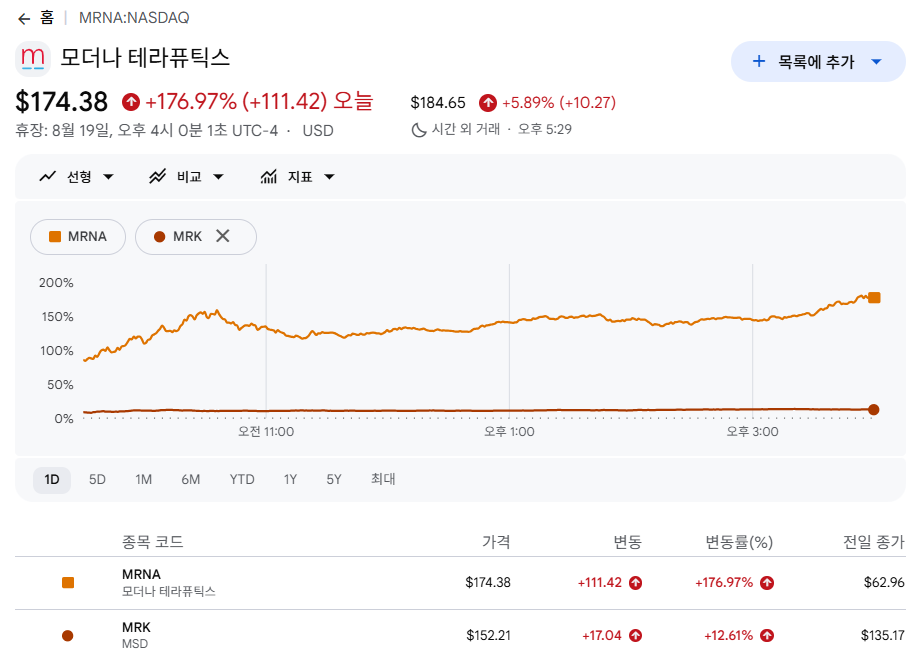The width and height of the screenshot is (916, 661).
Task: Click the brown MRK endpoint marker on chart
Action: coord(874,410)
